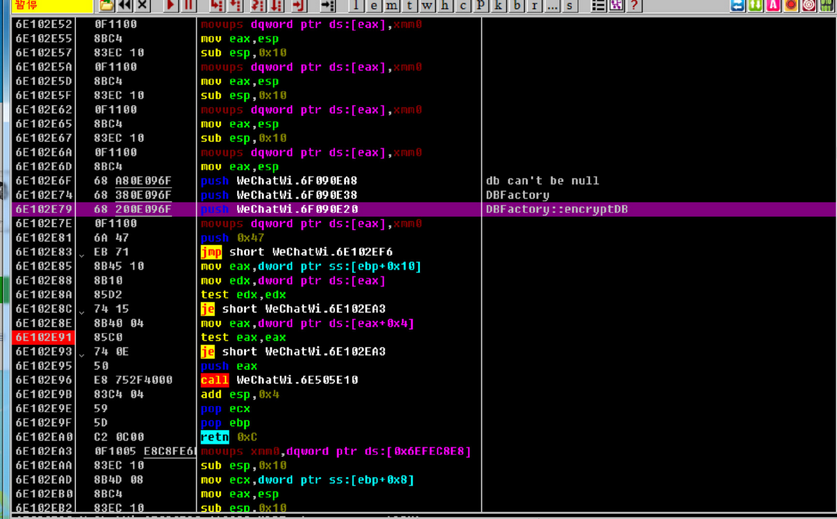Open the breakpoints 'b' window button
This screenshot has height=519, width=837.
[x=517, y=5]
